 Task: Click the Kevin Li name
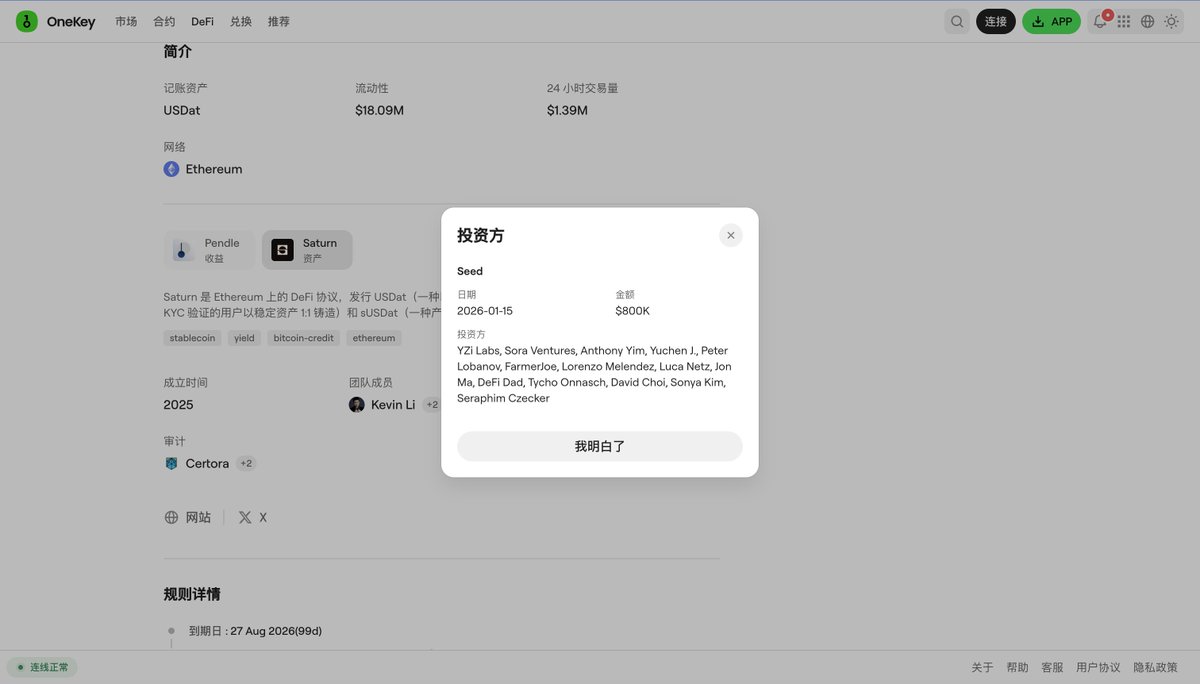(393, 405)
